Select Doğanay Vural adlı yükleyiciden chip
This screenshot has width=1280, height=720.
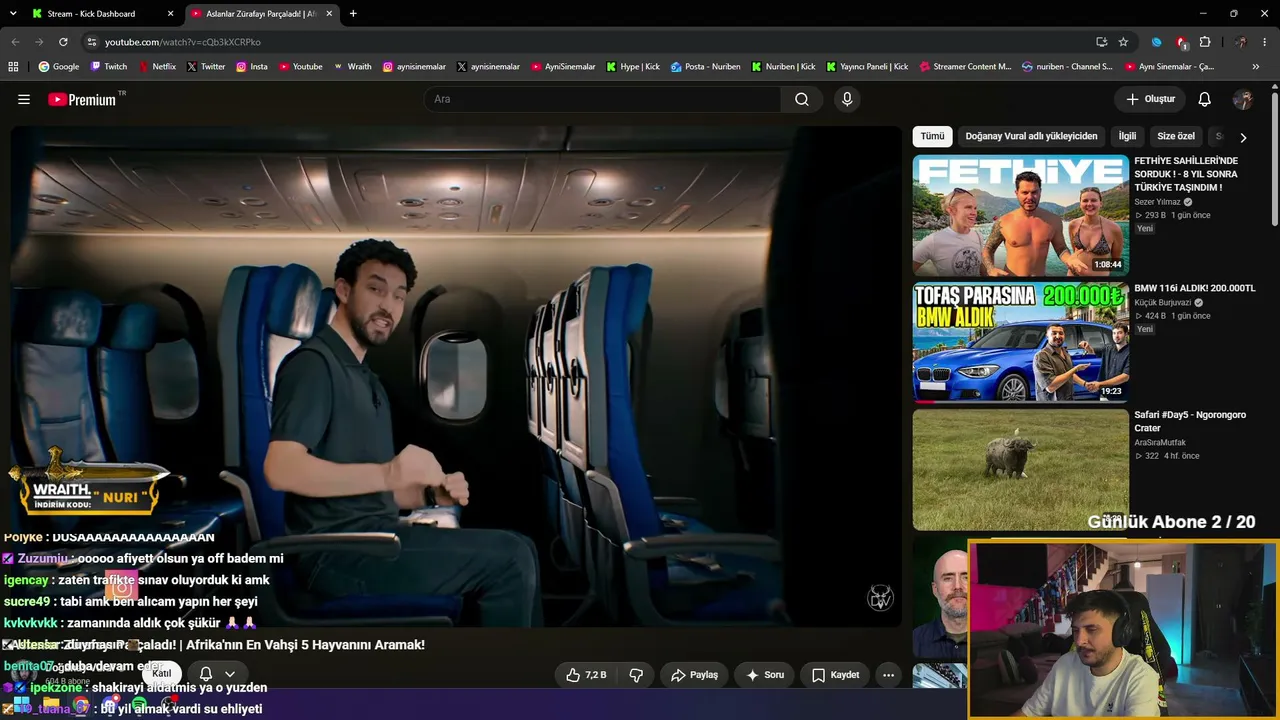coord(1031,136)
